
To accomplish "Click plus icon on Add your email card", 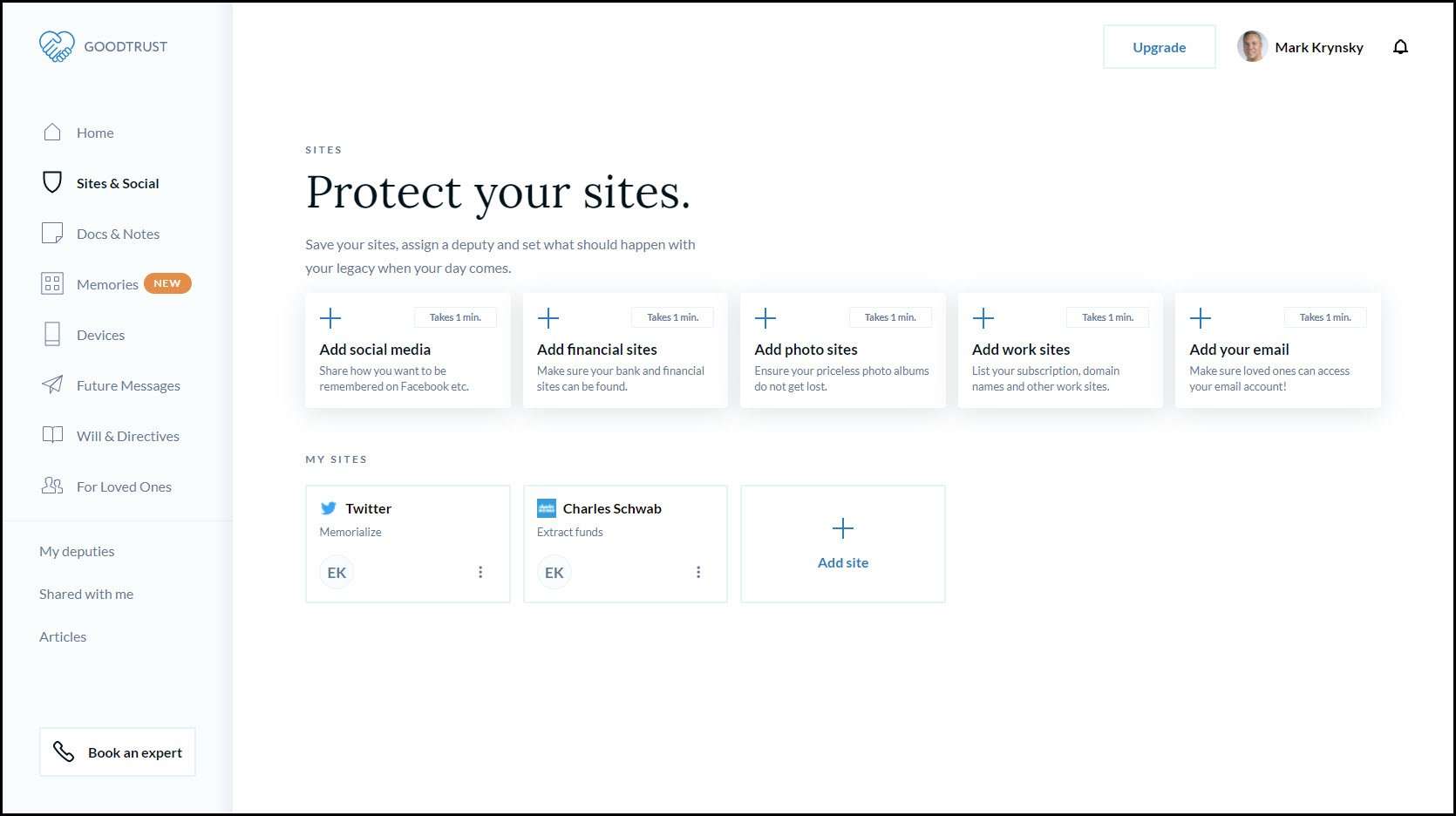I will 1201,318.
